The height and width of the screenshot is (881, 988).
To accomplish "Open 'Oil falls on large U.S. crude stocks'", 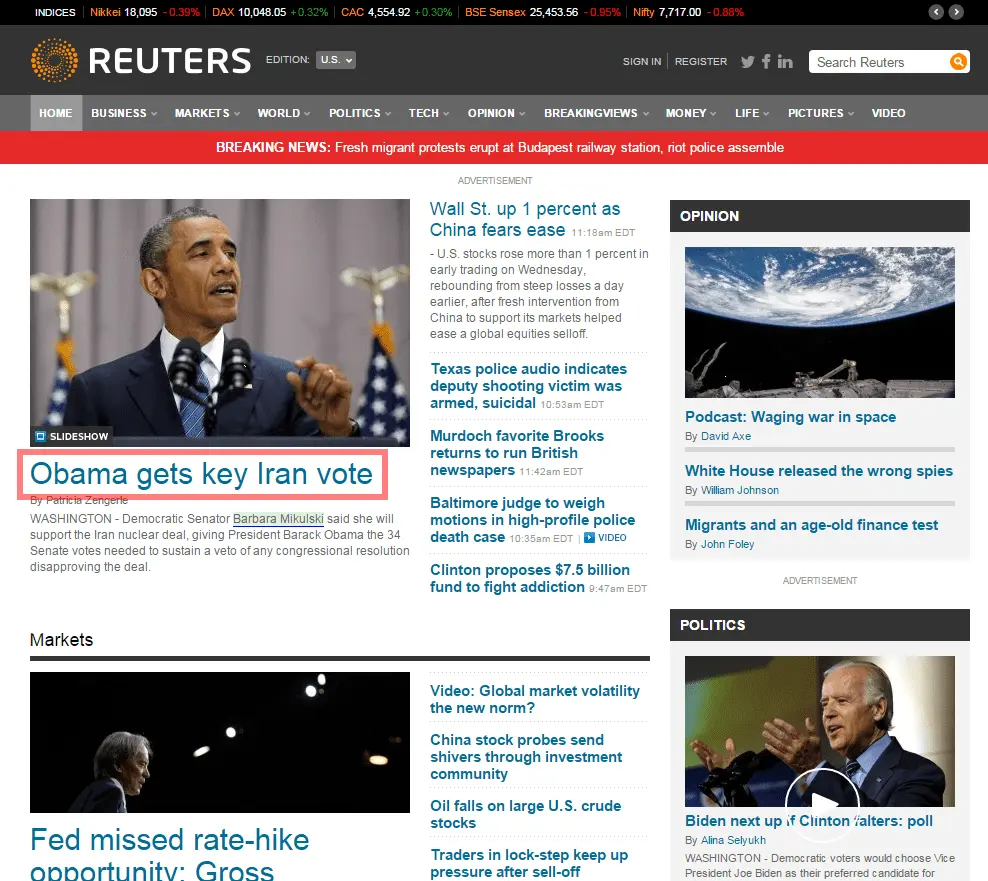I will click(x=526, y=814).
